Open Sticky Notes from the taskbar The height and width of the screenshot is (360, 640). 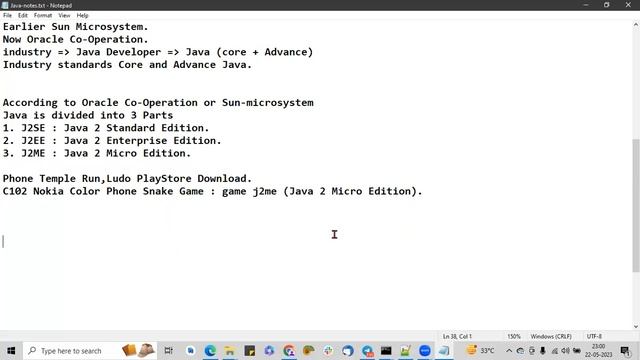pyautogui.click(x=249, y=351)
